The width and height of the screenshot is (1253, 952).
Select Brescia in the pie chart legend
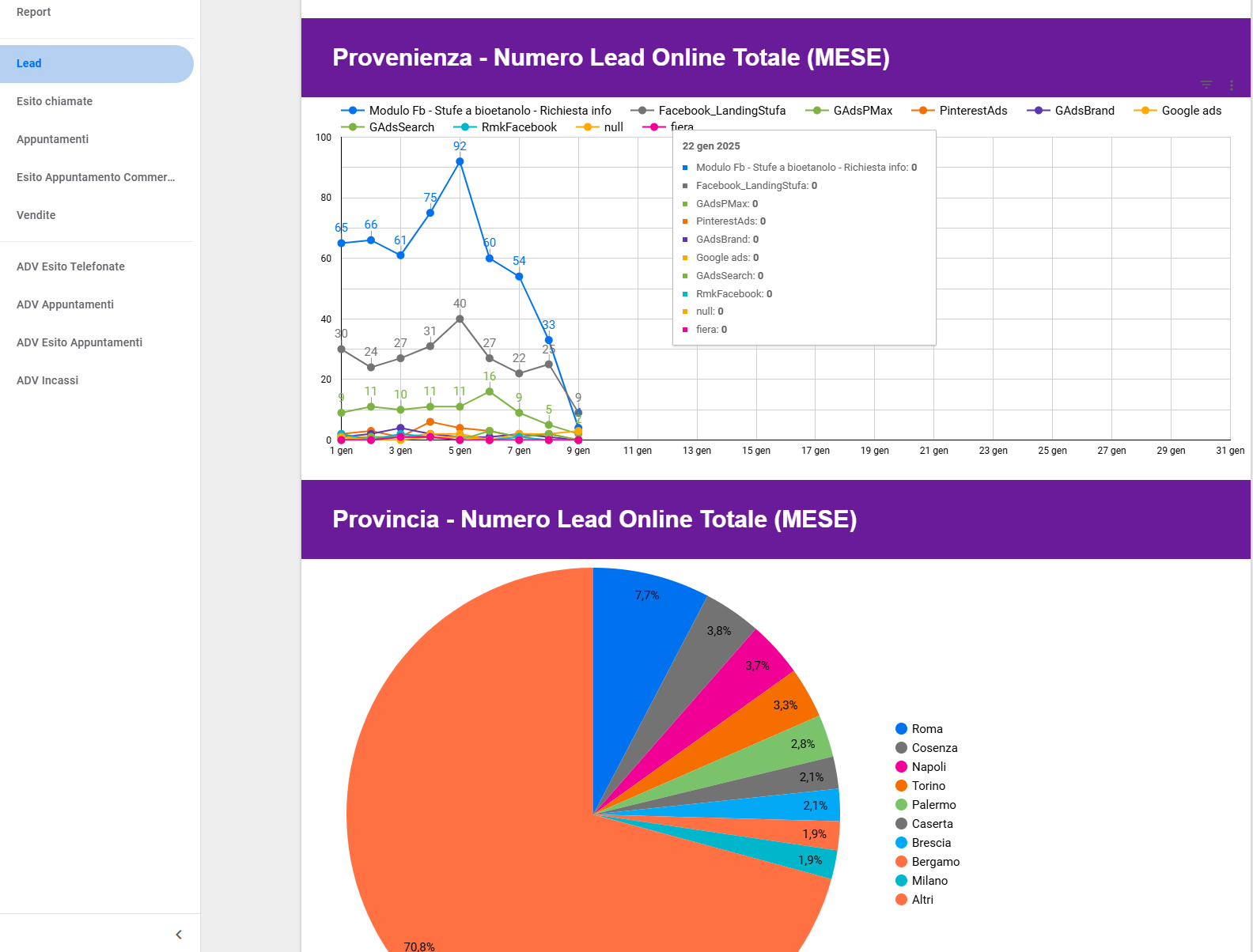pyautogui.click(x=923, y=843)
